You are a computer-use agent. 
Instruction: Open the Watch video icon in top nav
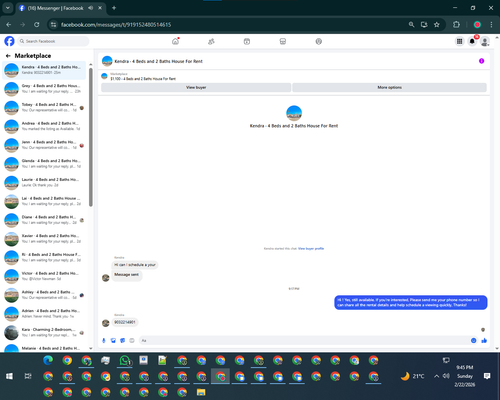[x=247, y=41]
